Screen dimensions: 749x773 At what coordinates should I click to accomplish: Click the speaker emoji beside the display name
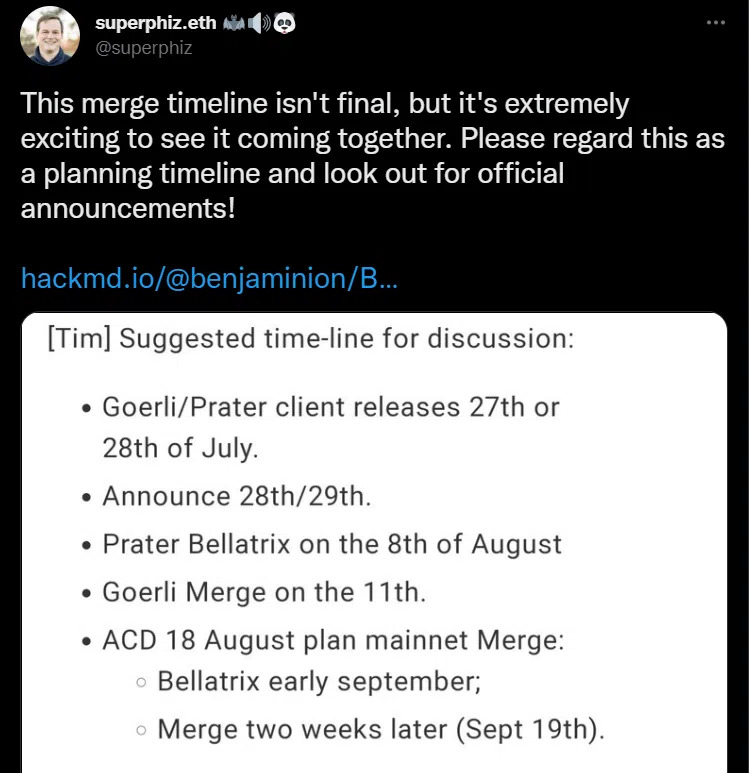(260, 23)
